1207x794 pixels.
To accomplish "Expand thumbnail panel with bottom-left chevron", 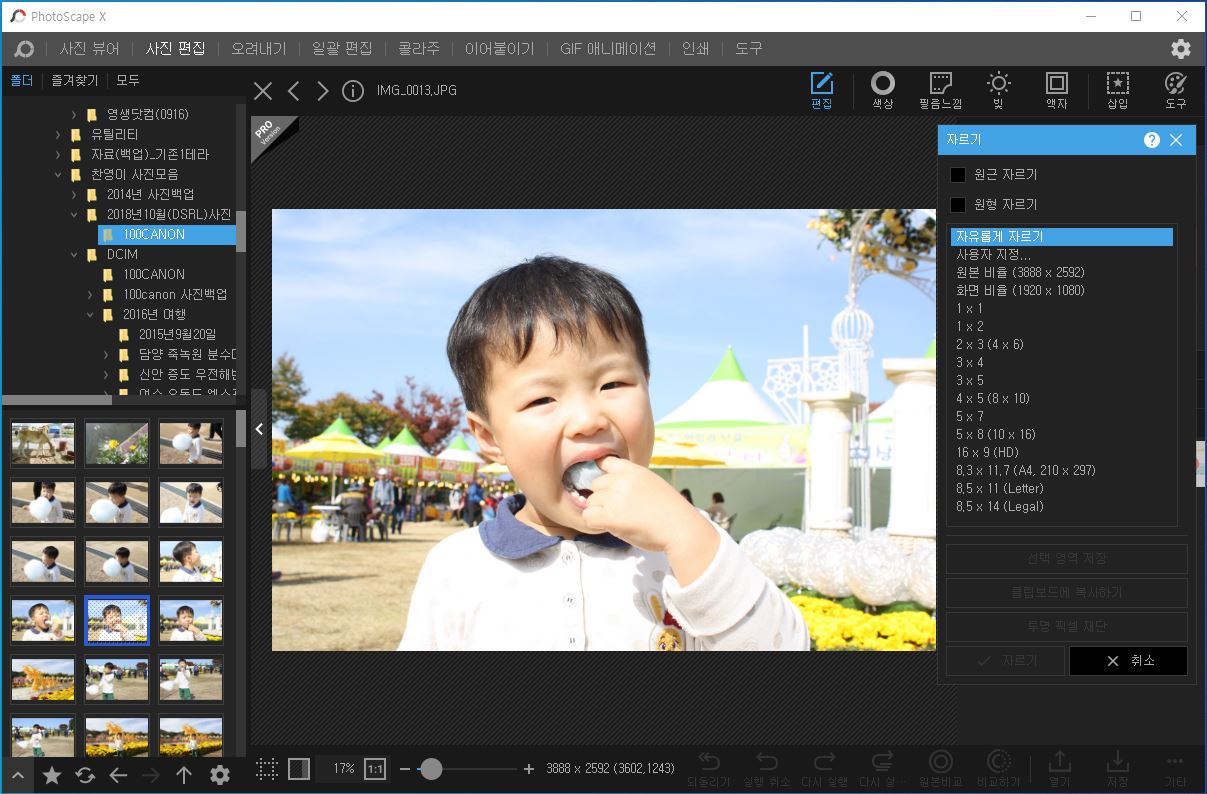I will click(x=18, y=775).
